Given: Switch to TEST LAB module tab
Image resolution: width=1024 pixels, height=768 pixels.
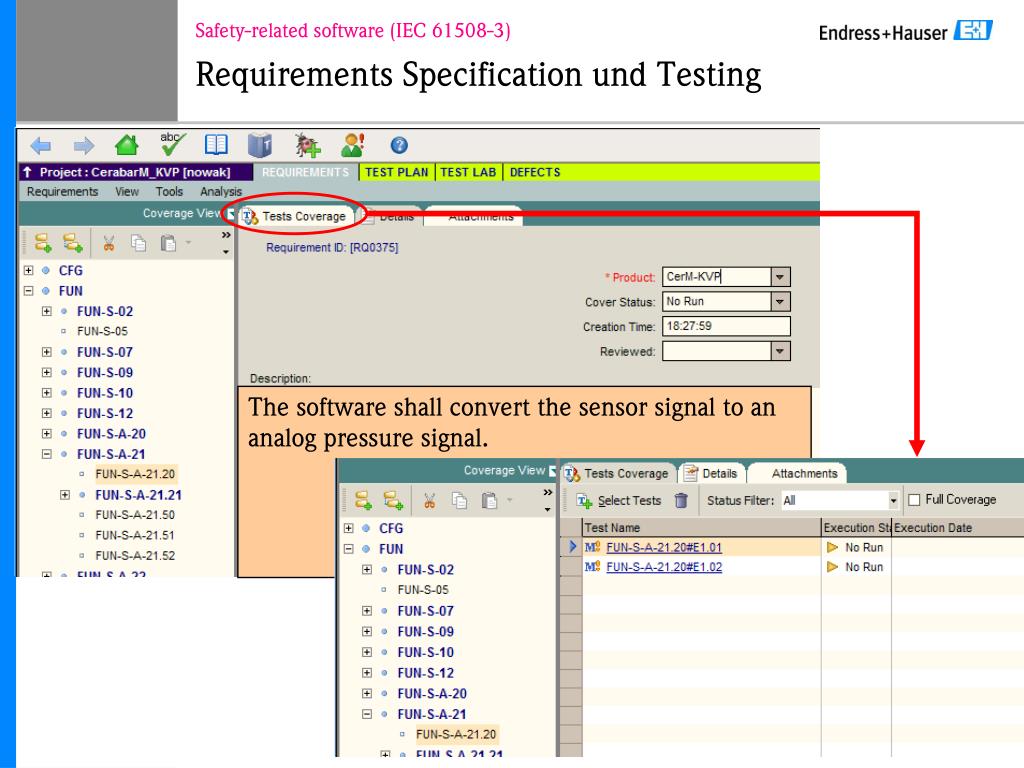Looking at the screenshot, I should (x=468, y=172).
